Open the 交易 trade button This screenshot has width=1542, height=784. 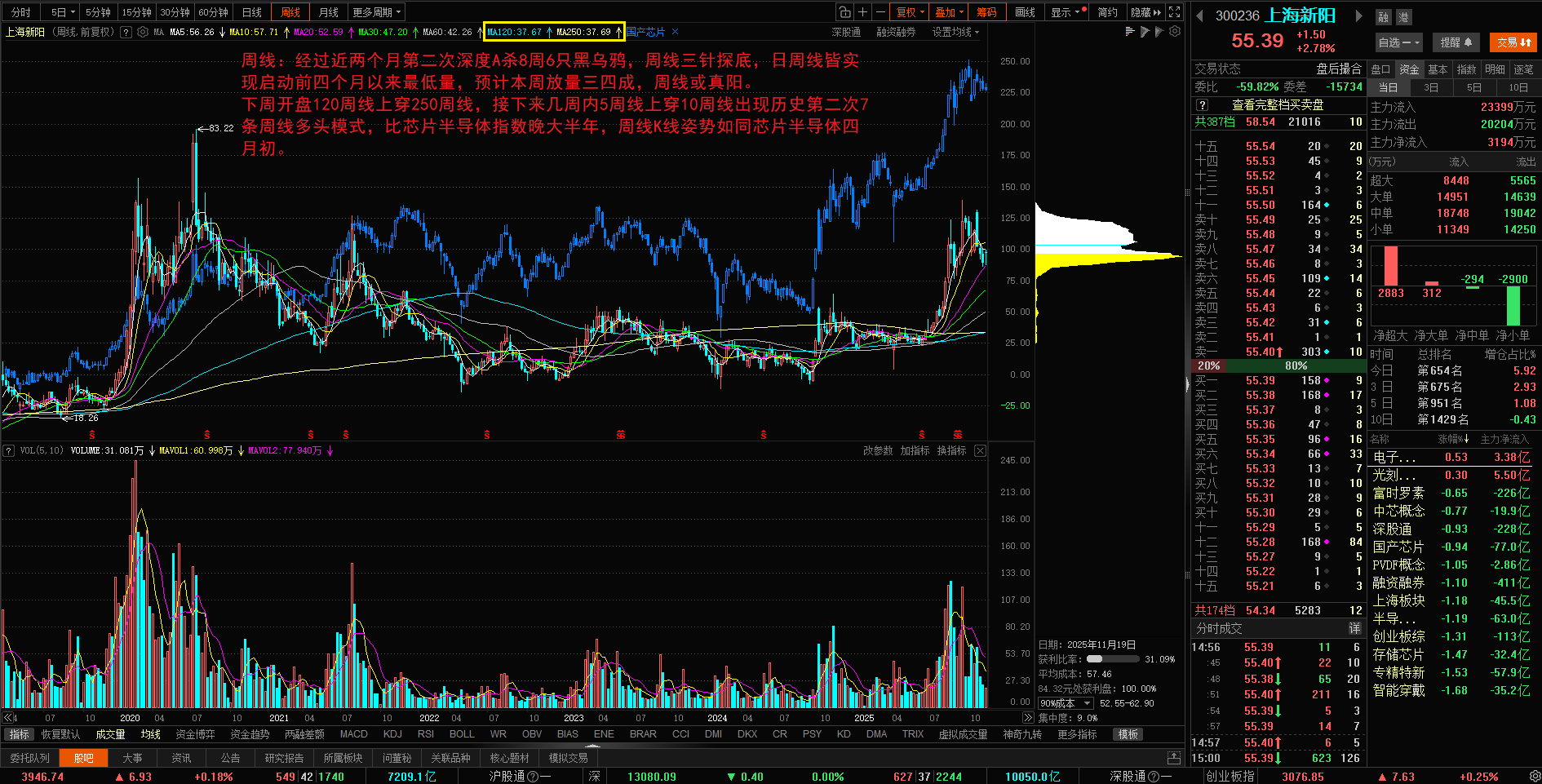(x=1513, y=42)
